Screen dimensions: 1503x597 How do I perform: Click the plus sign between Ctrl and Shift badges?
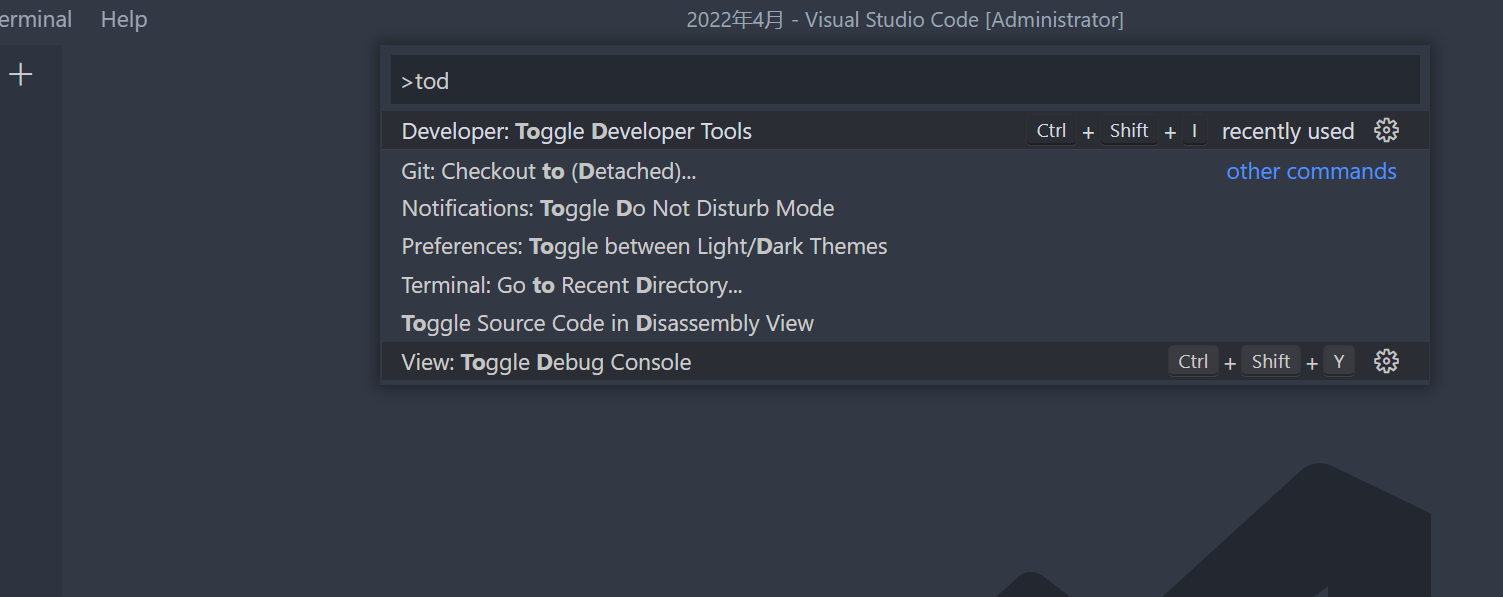click(x=1088, y=130)
